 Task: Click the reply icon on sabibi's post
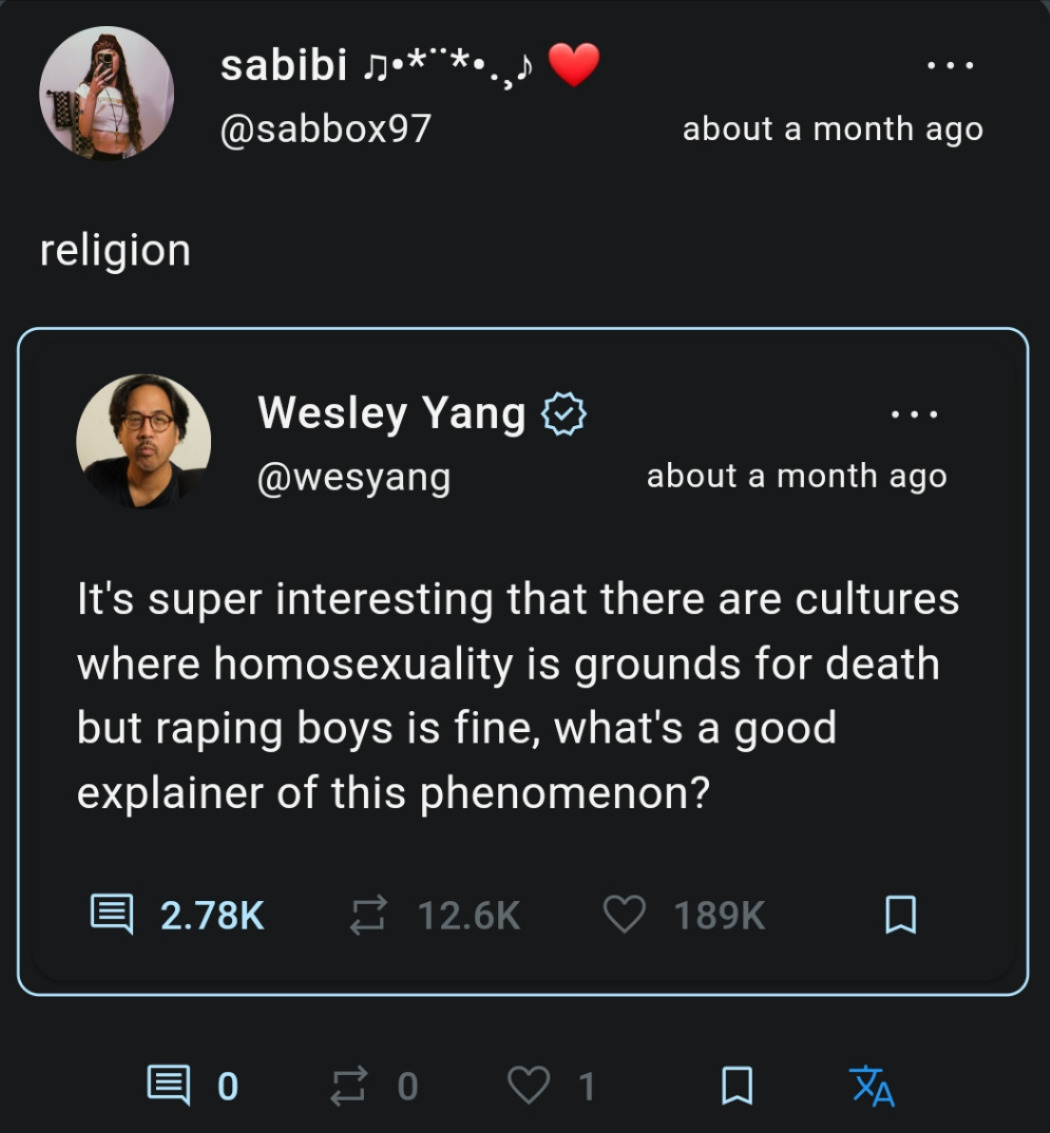pyautogui.click(x=167, y=1085)
